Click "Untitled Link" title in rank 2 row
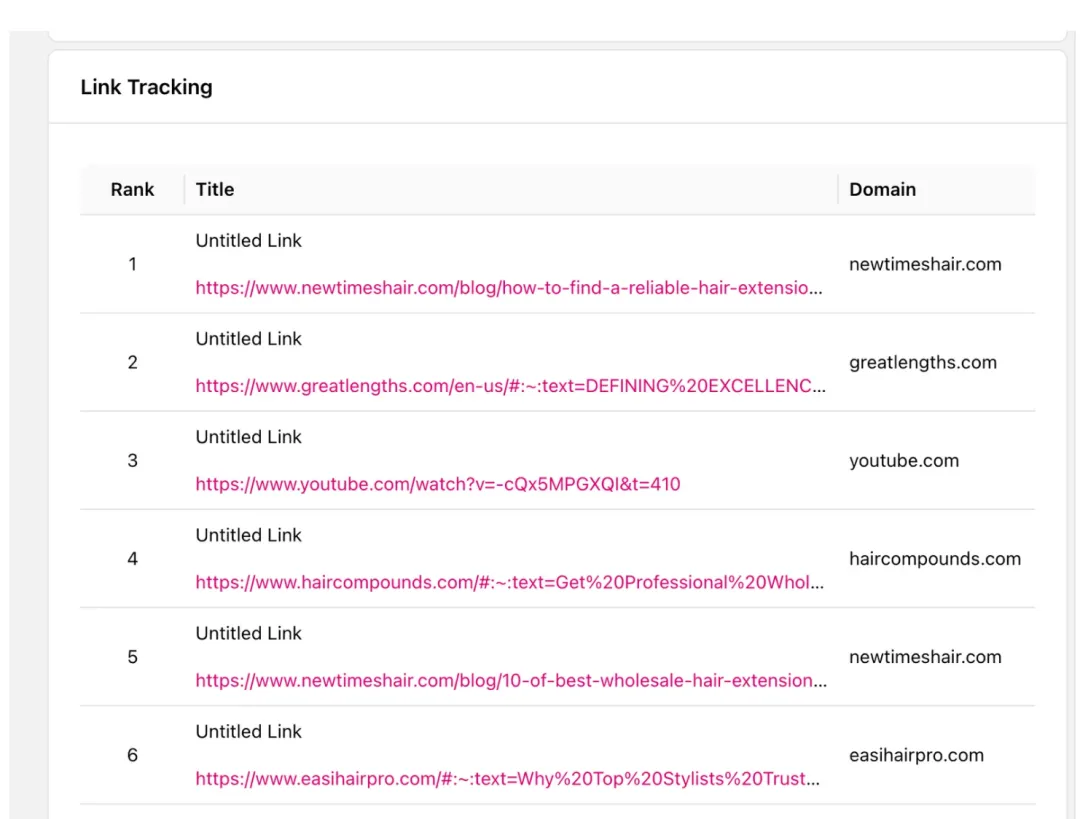1080x819 pixels. tap(248, 339)
